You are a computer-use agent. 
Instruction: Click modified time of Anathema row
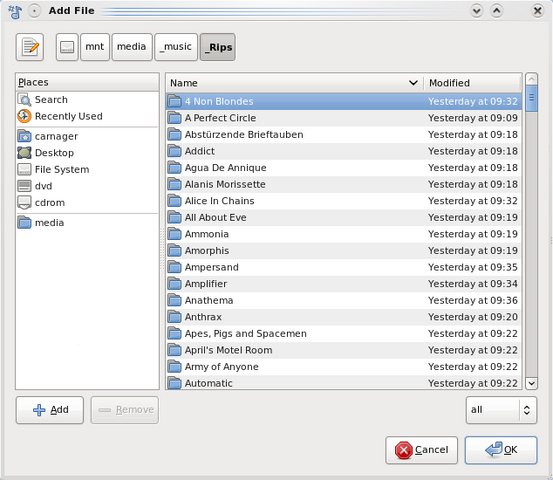(x=473, y=300)
